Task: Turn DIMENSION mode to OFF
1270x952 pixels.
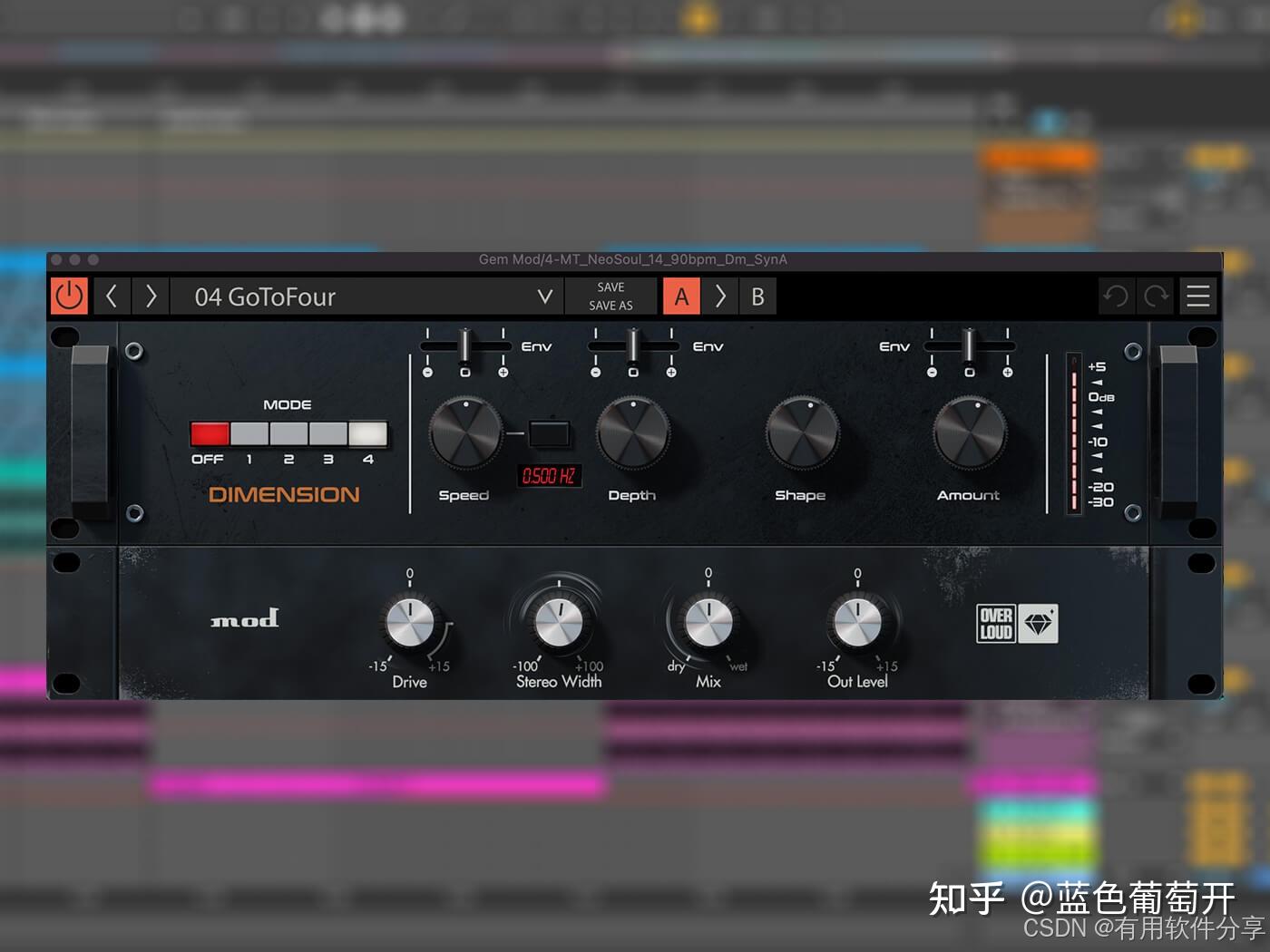Action: [x=209, y=434]
